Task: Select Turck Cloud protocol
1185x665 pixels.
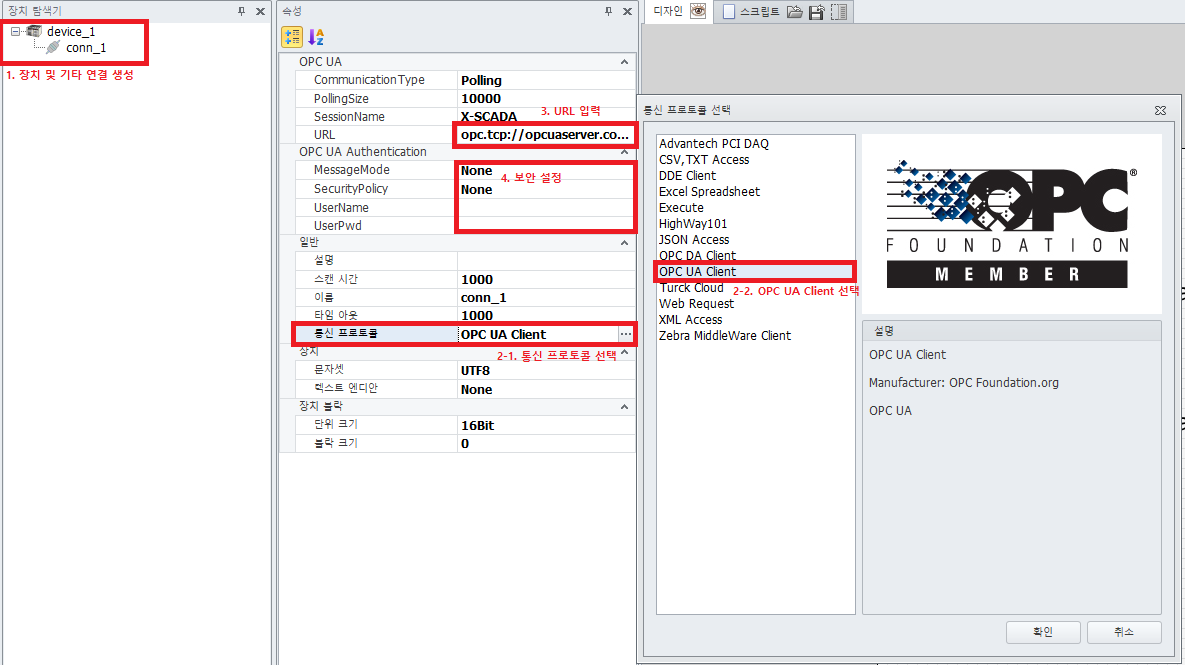Action: (692, 288)
